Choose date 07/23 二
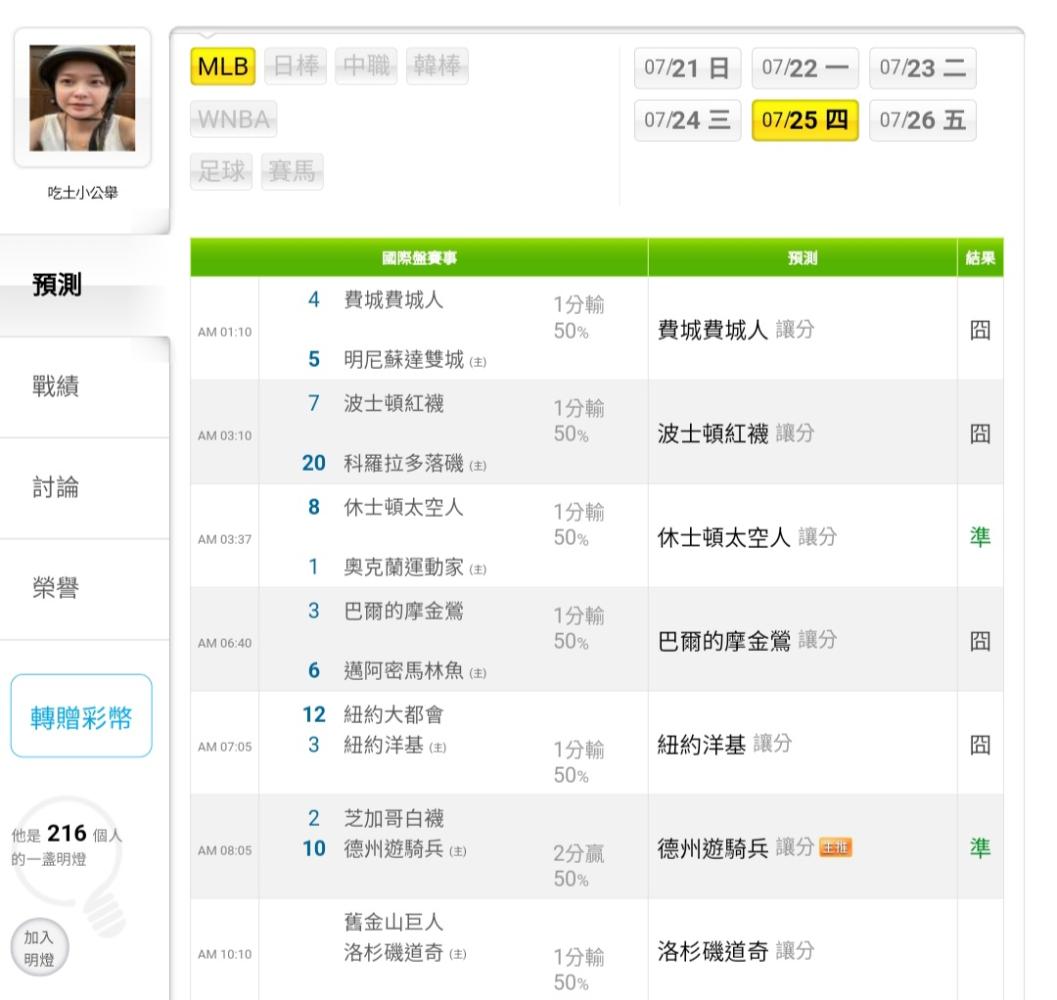Screen dimensions: 1057x1000 tap(923, 68)
